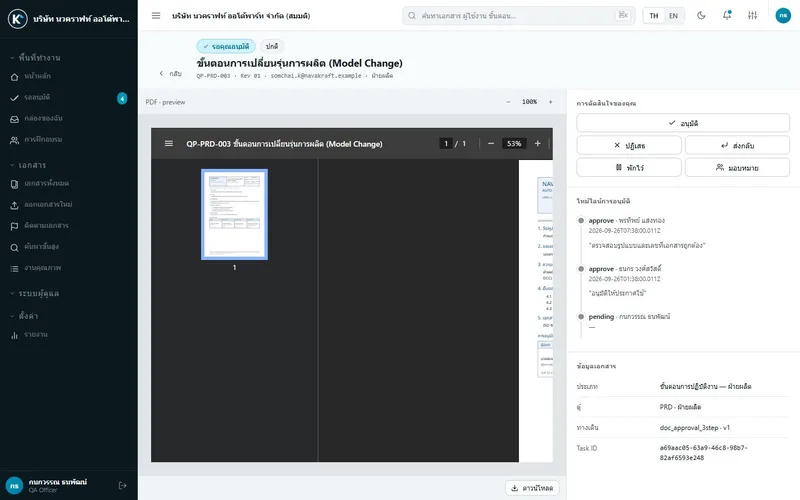Go back with กลับ link
Screen dimensions: 800x500
tap(170, 73)
